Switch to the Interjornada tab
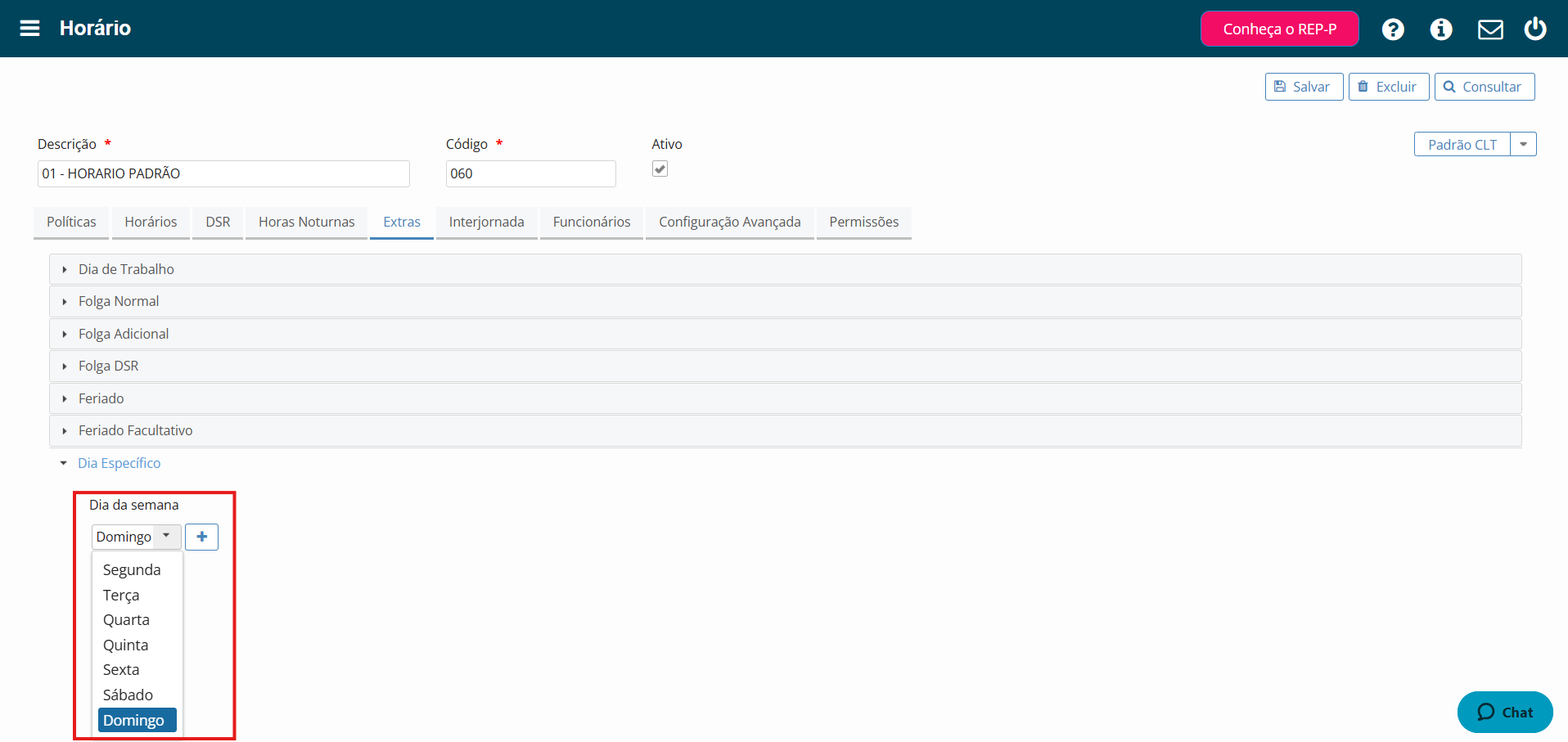Viewport: 1568px width, 742px height. pos(487,222)
